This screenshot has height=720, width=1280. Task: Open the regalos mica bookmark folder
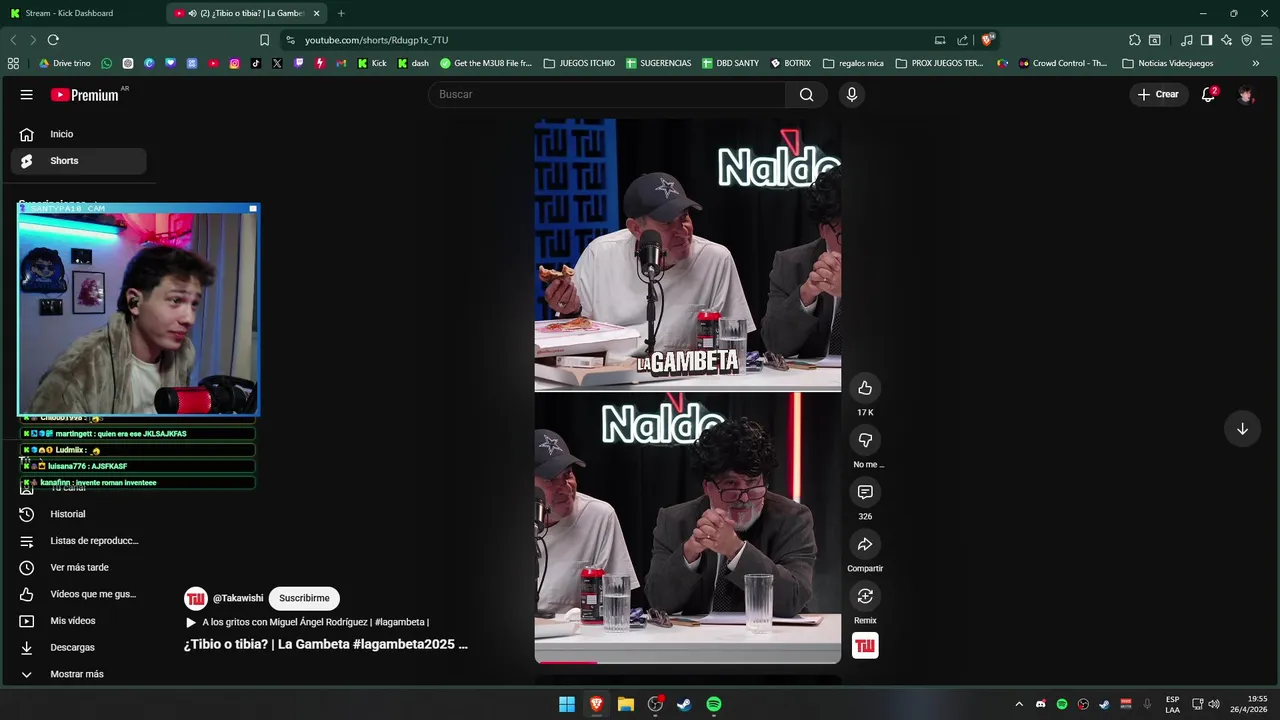[x=853, y=63]
